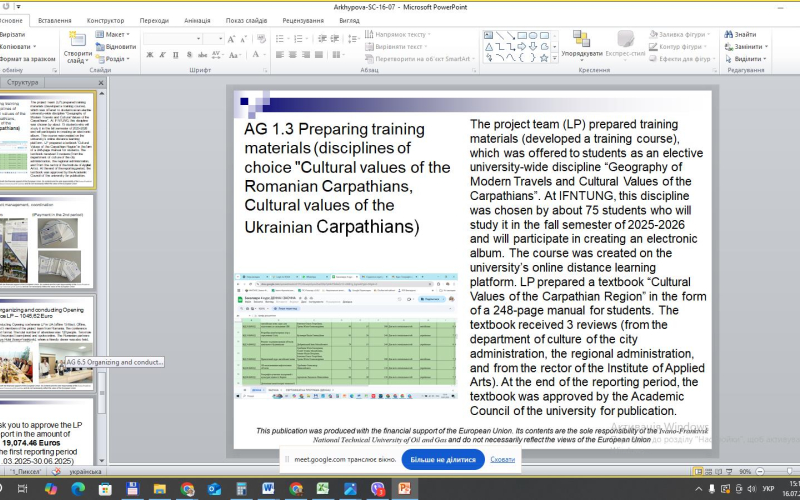
Task: Open the Замінити (Replace) dropdown
Action: [x=746, y=46]
